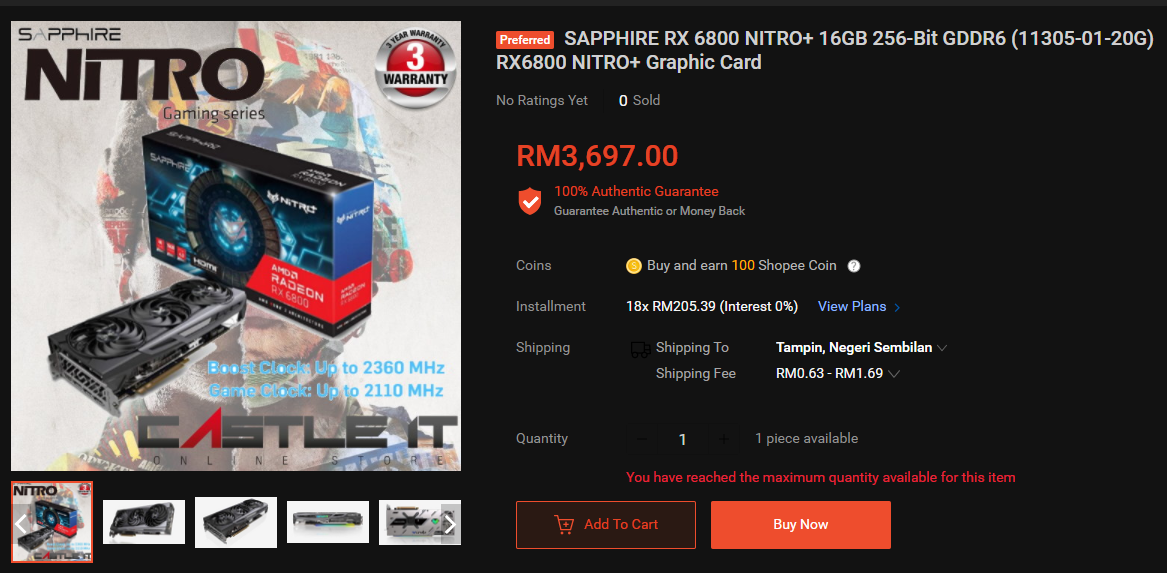The height and width of the screenshot is (573, 1167).
Task: Click the gold Shopee Coin icon
Action: click(634, 266)
